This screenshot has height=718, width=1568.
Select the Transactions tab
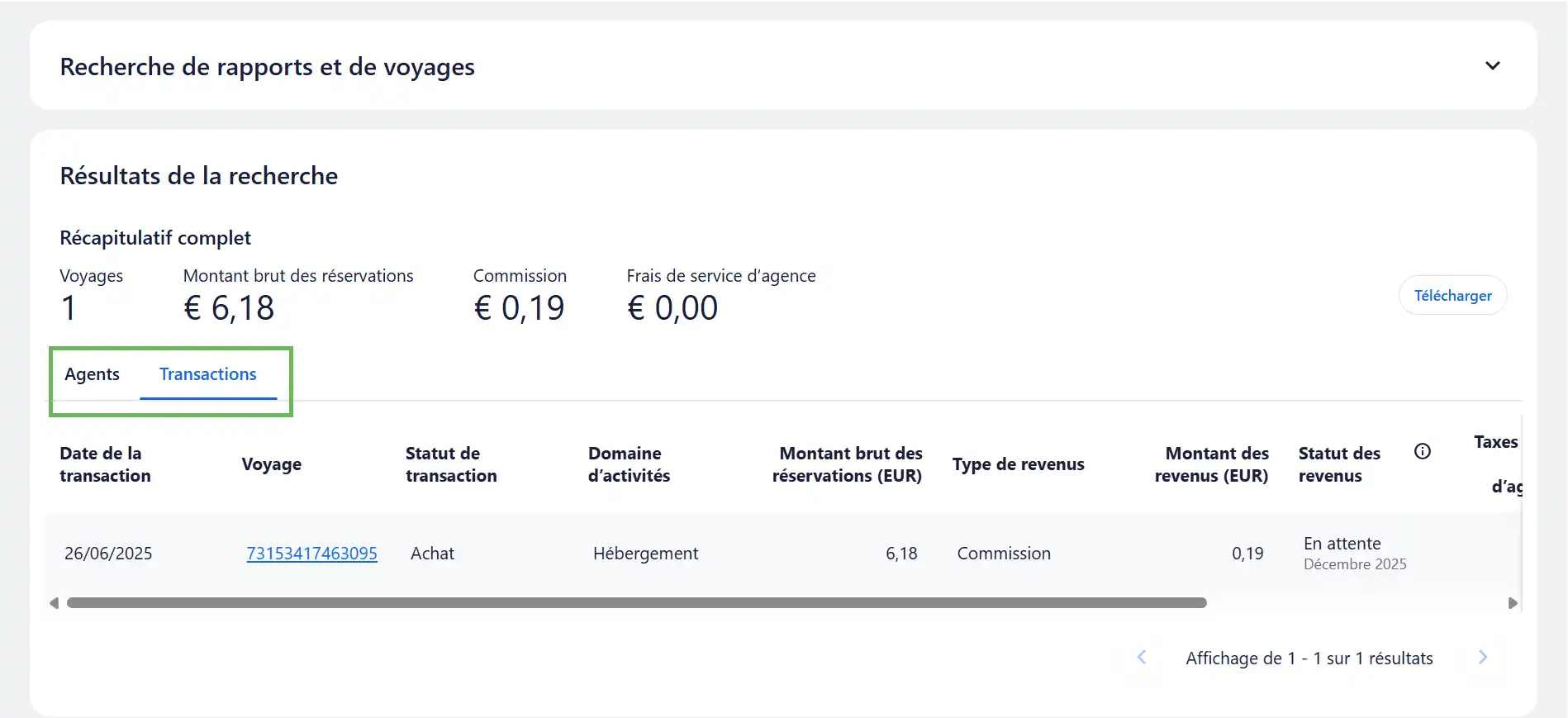pos(208,374)
